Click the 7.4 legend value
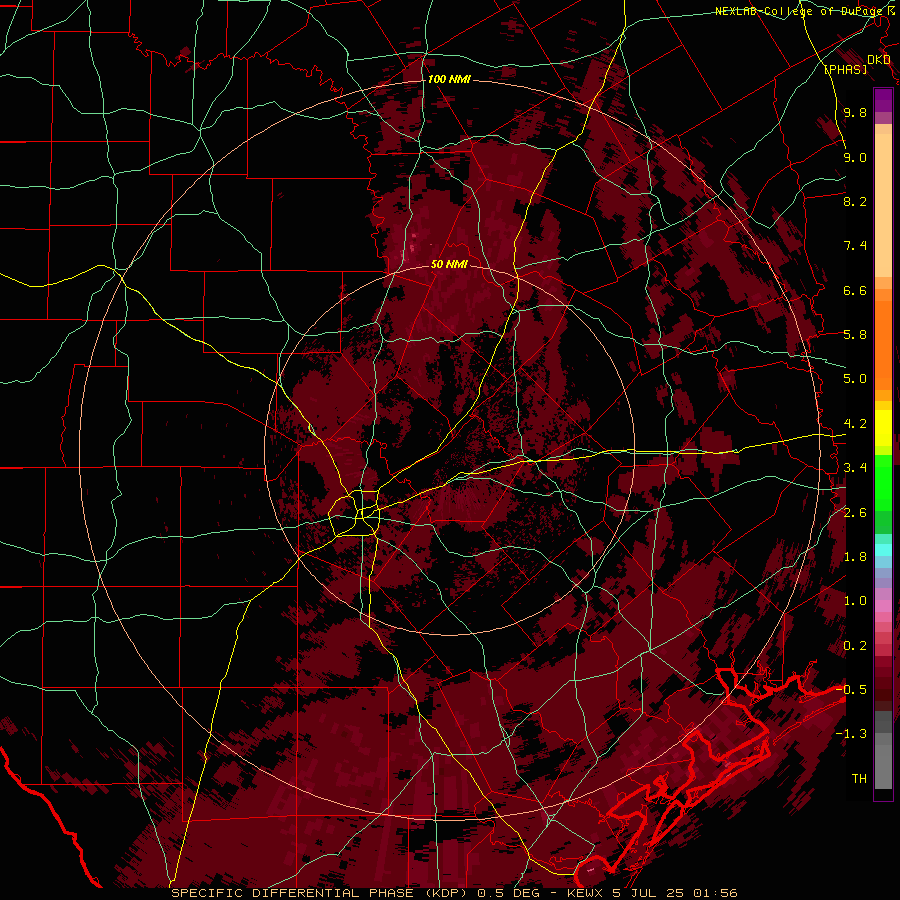900x900 pixels. pyautogui.click(x=855, y=246)
